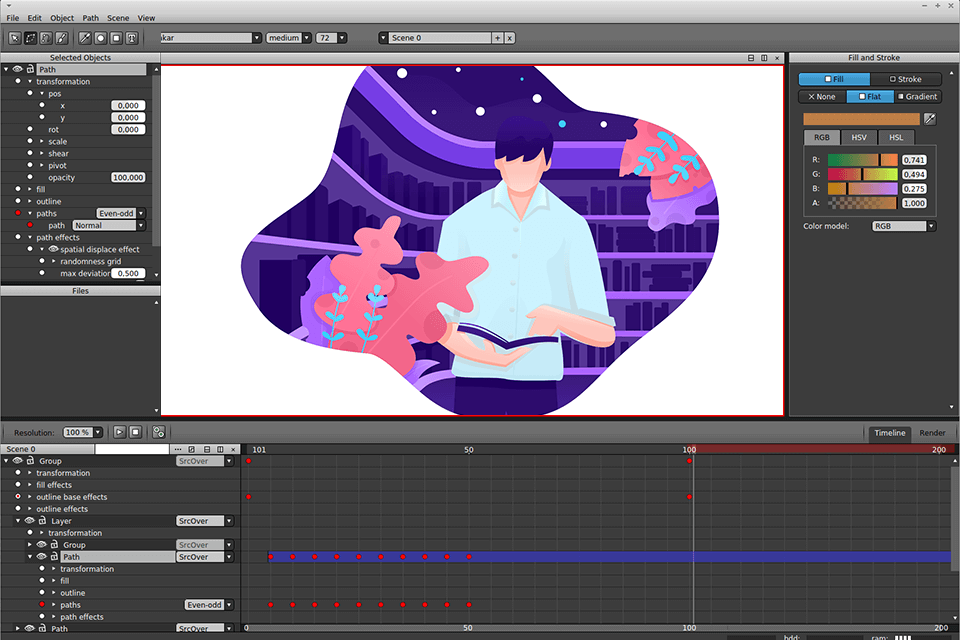Expand the path effects row in timeline
Viewport: 960px width, 640px height.
pos(54,617)
